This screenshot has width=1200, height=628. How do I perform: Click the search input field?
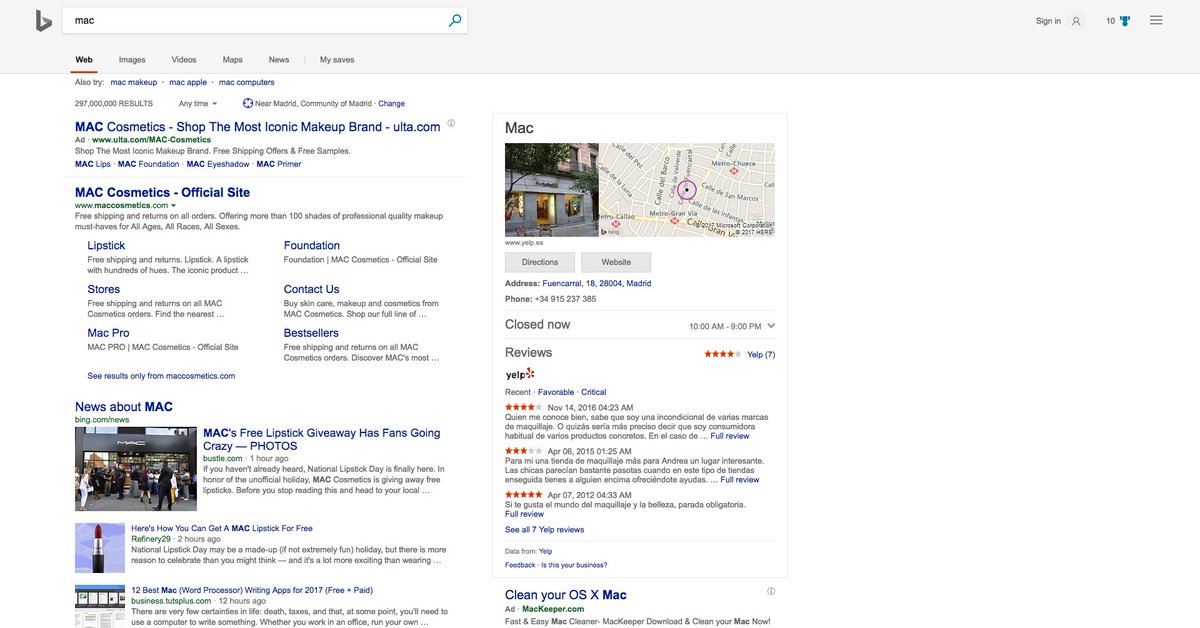255,20
